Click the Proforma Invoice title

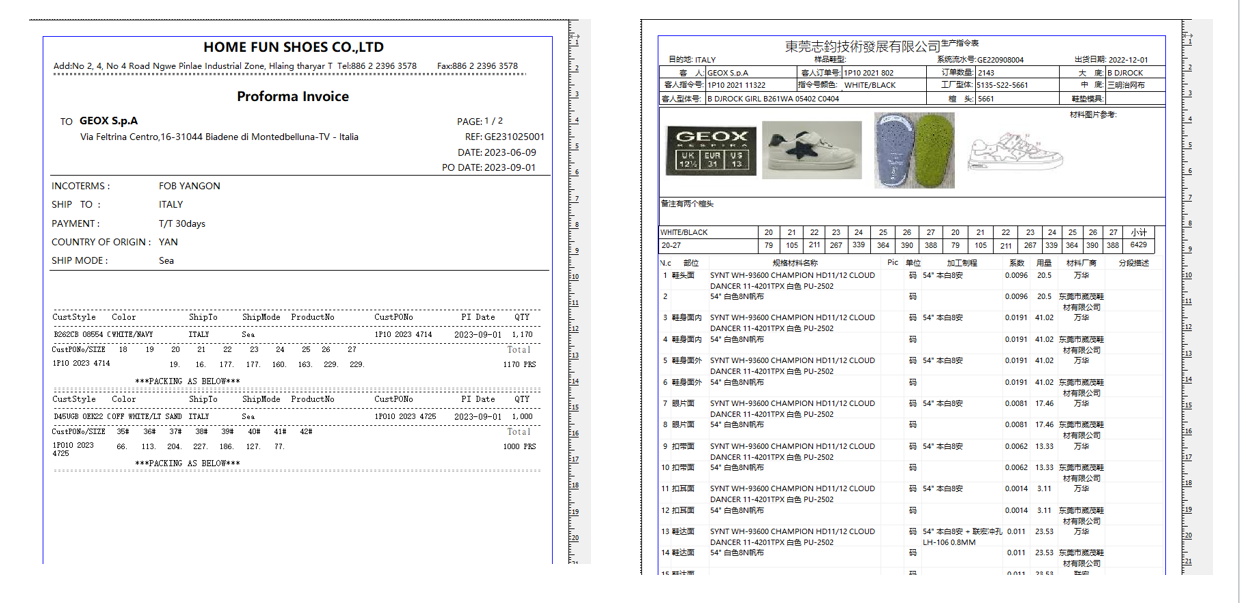[293, 97]
